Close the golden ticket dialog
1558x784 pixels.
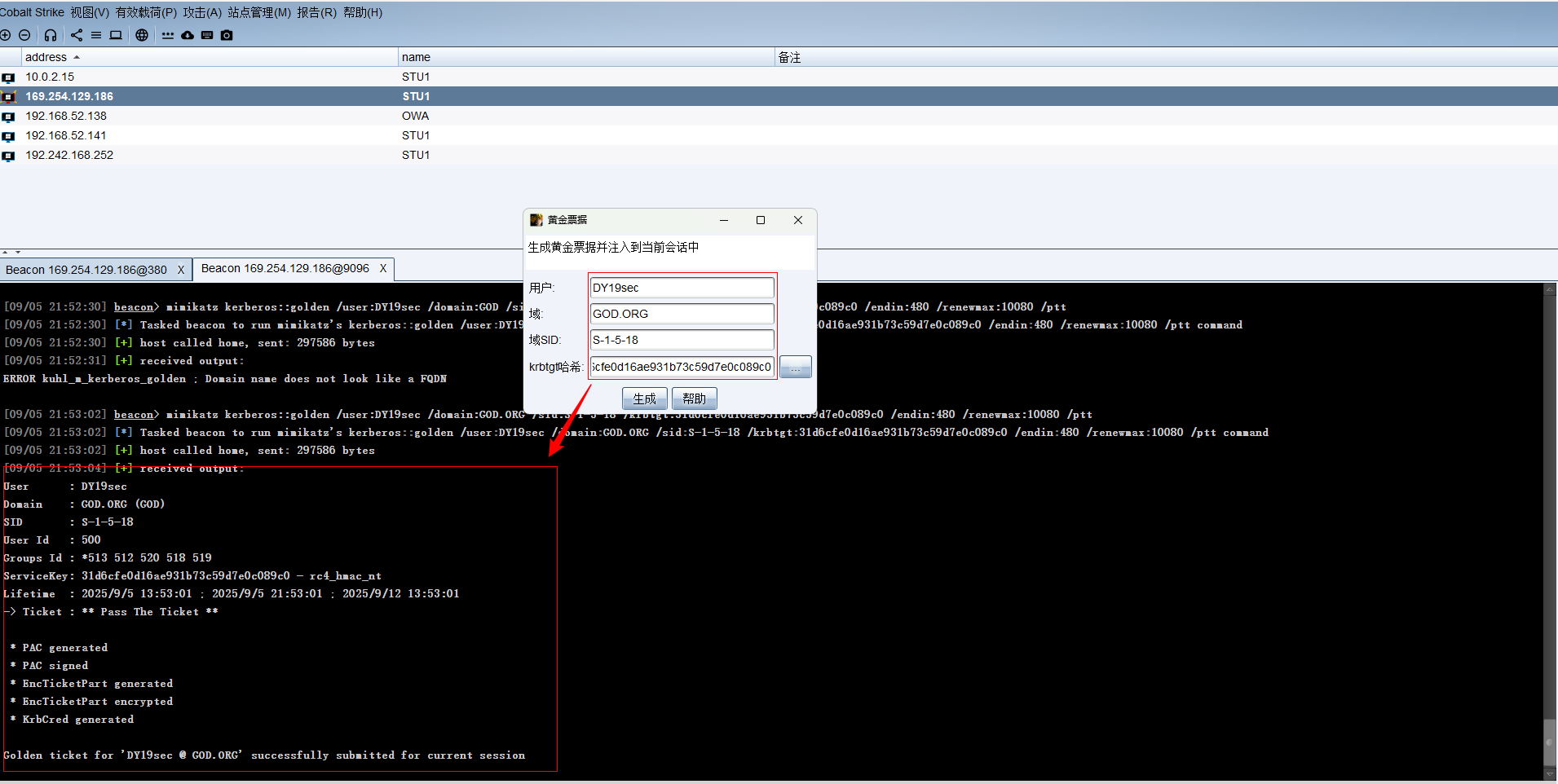(798, 220)
